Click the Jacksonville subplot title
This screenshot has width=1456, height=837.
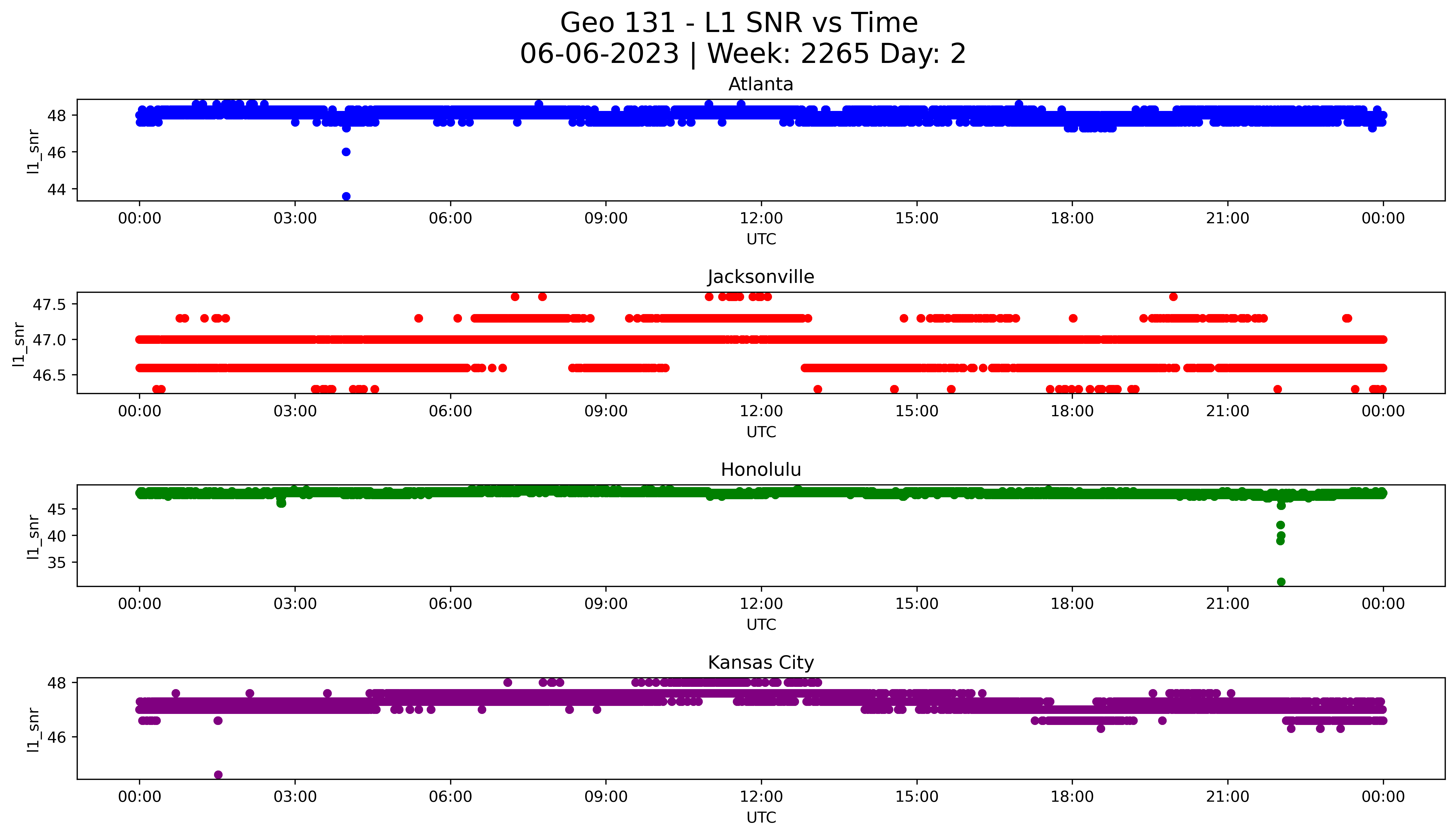(760, 277)
